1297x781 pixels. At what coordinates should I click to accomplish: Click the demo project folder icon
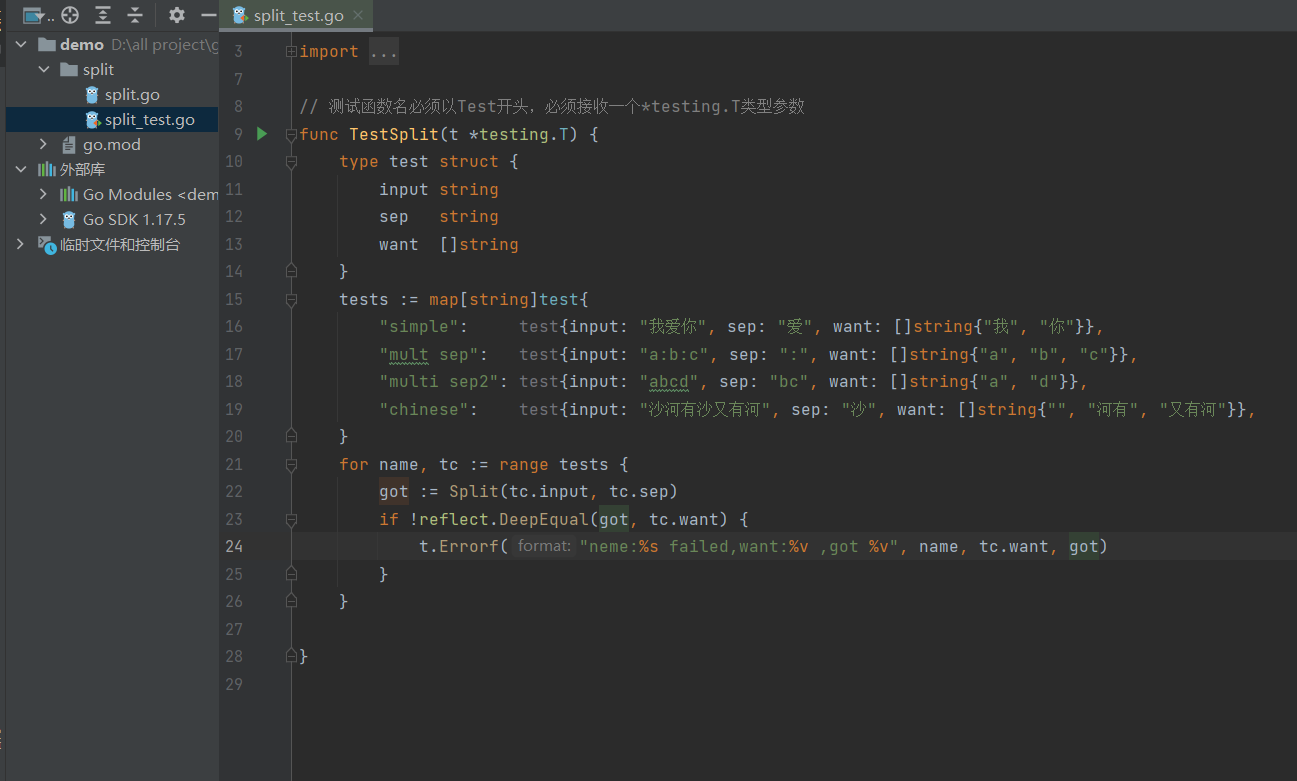tap(47, 44)
